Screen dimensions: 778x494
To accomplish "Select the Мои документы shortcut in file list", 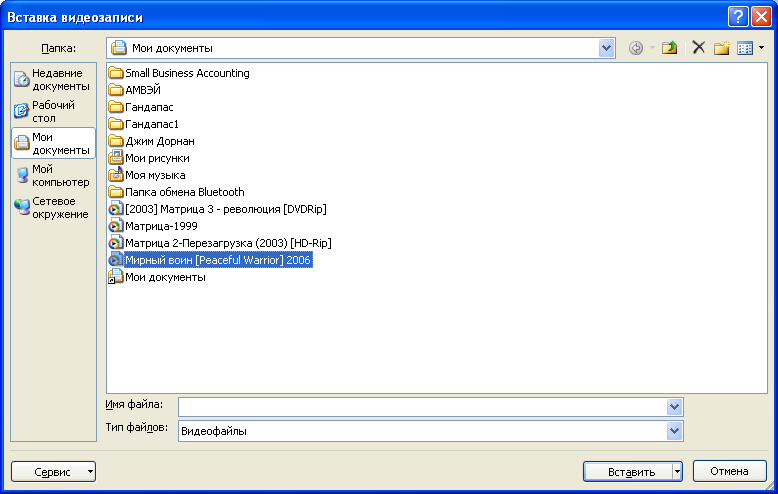I will click(x=157, y=277).
